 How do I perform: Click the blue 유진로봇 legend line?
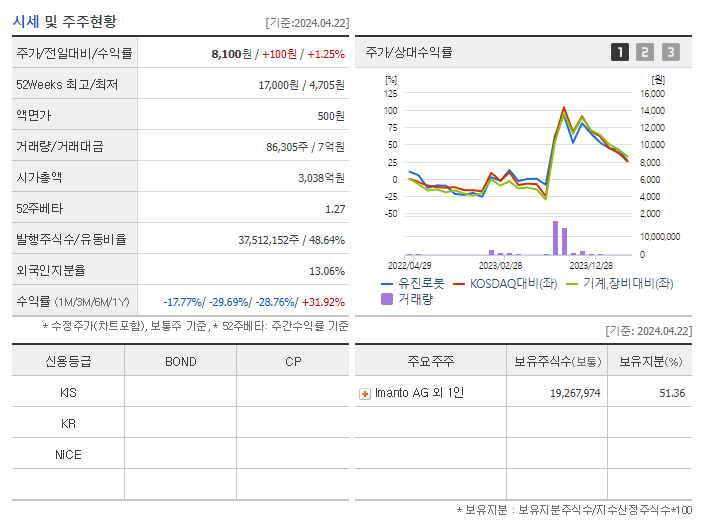386,284
